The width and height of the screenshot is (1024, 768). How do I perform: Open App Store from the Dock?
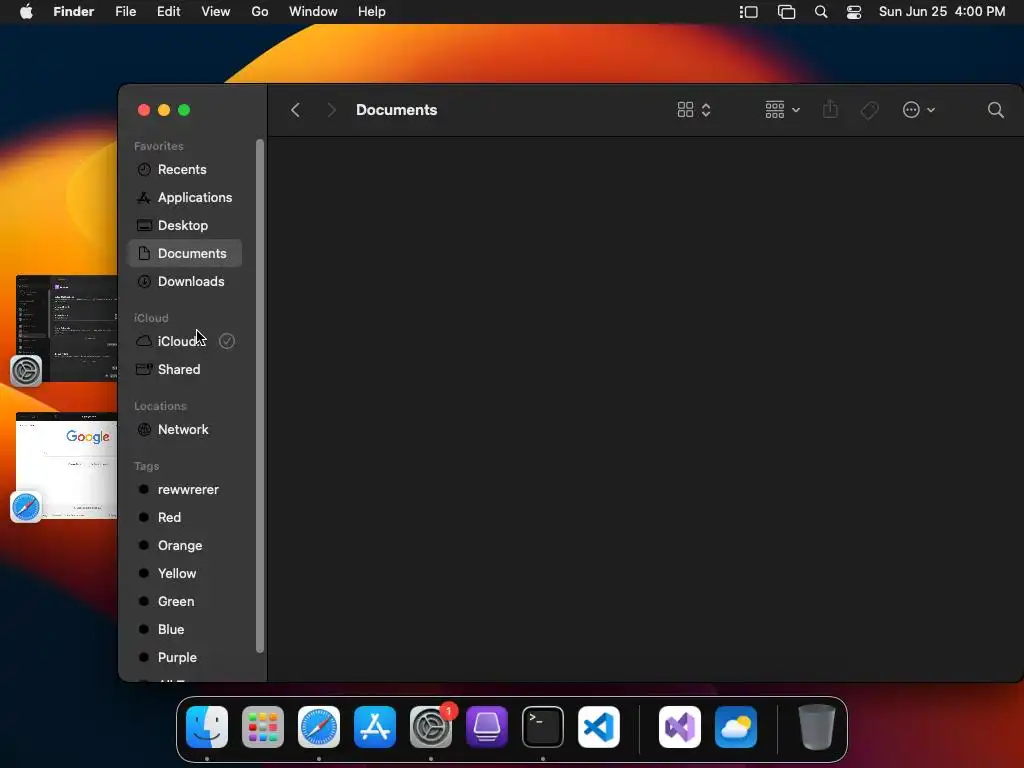[x=375, y=727]
